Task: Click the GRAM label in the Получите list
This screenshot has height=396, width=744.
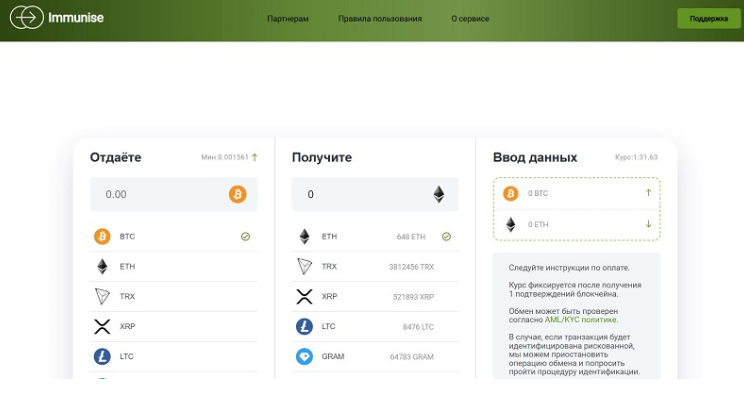Action: click(333, 356)
